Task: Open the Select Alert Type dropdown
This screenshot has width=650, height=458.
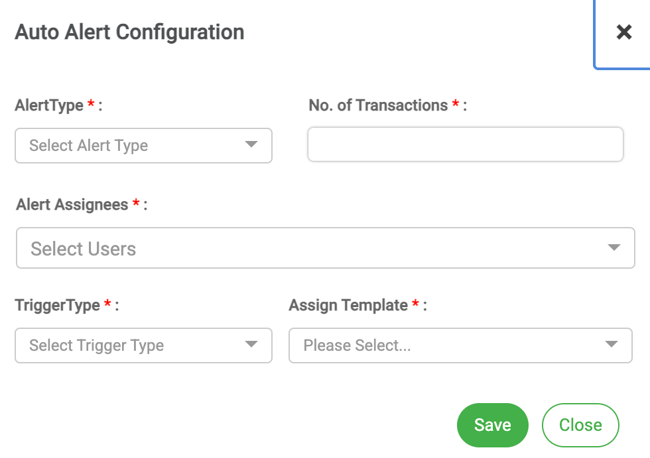Action: [x=143, y=145]
